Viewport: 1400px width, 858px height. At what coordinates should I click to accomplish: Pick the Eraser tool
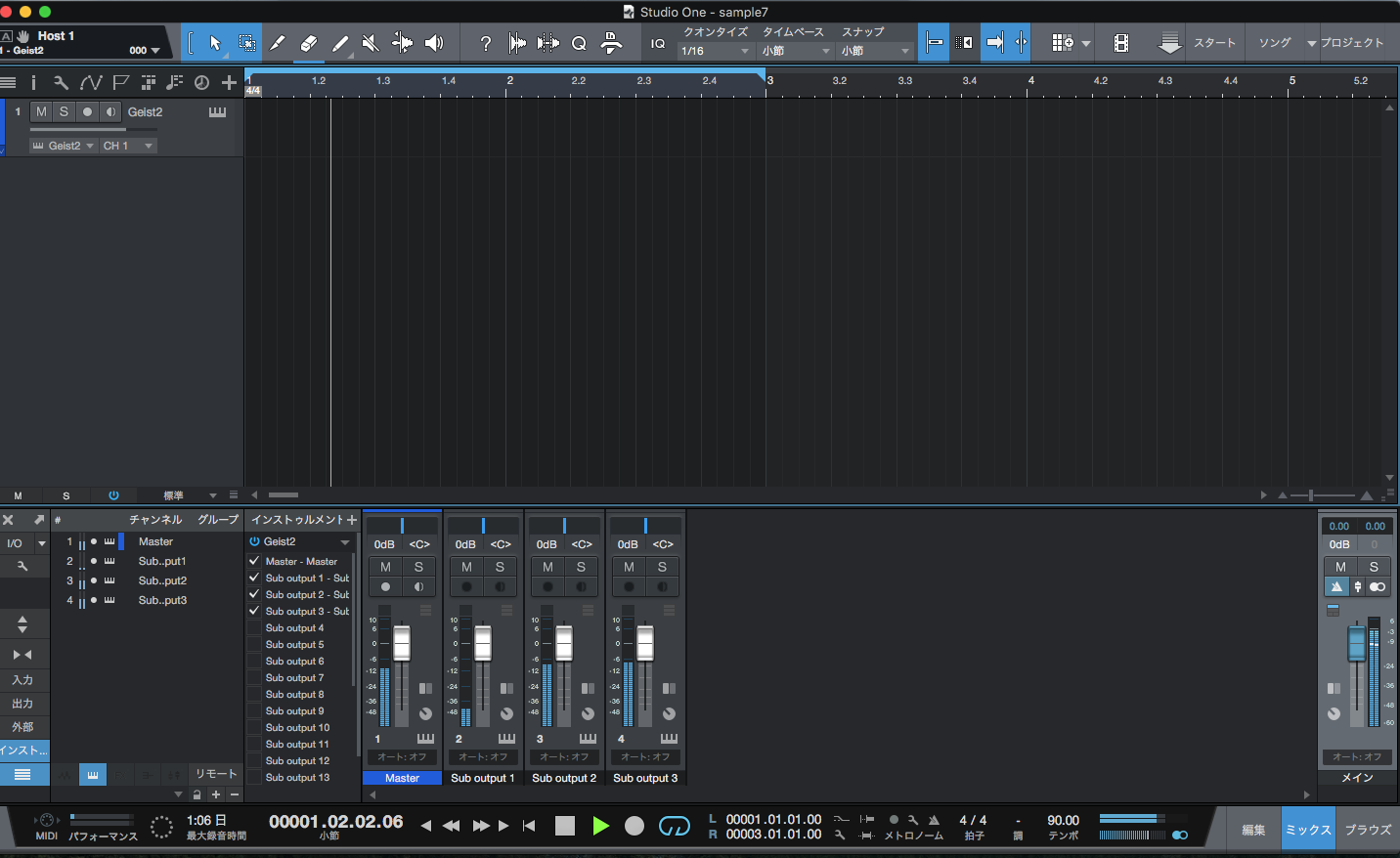pyautogui.click(x=309, y=43)
